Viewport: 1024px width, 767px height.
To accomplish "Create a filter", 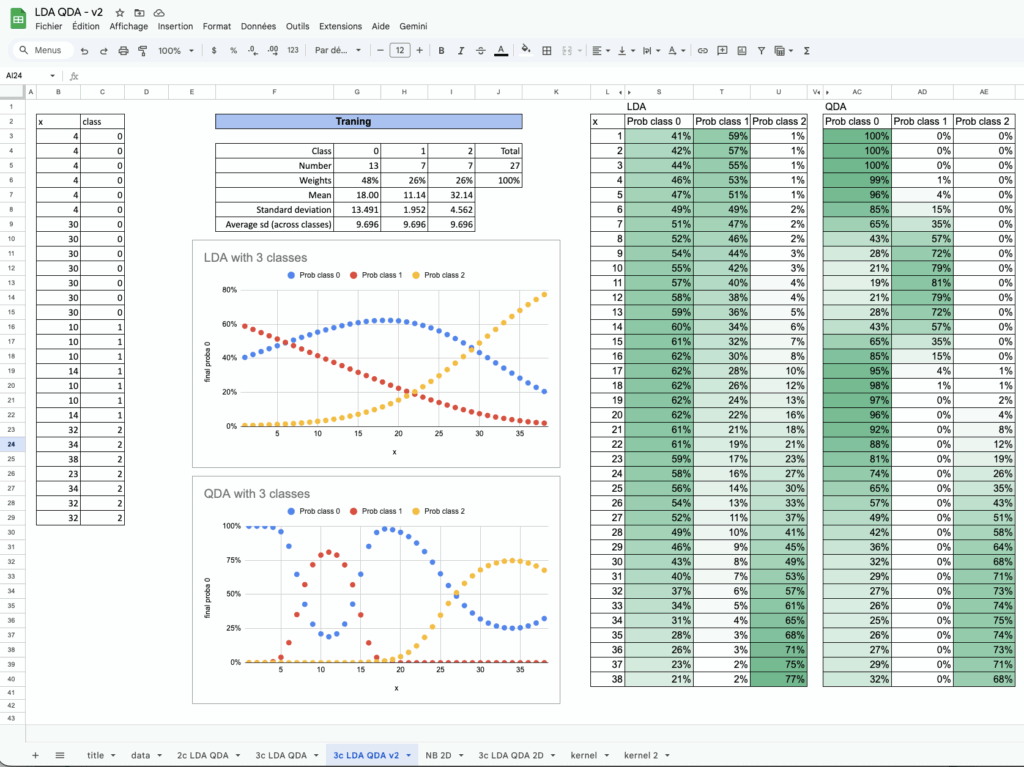I will (761, 50).
